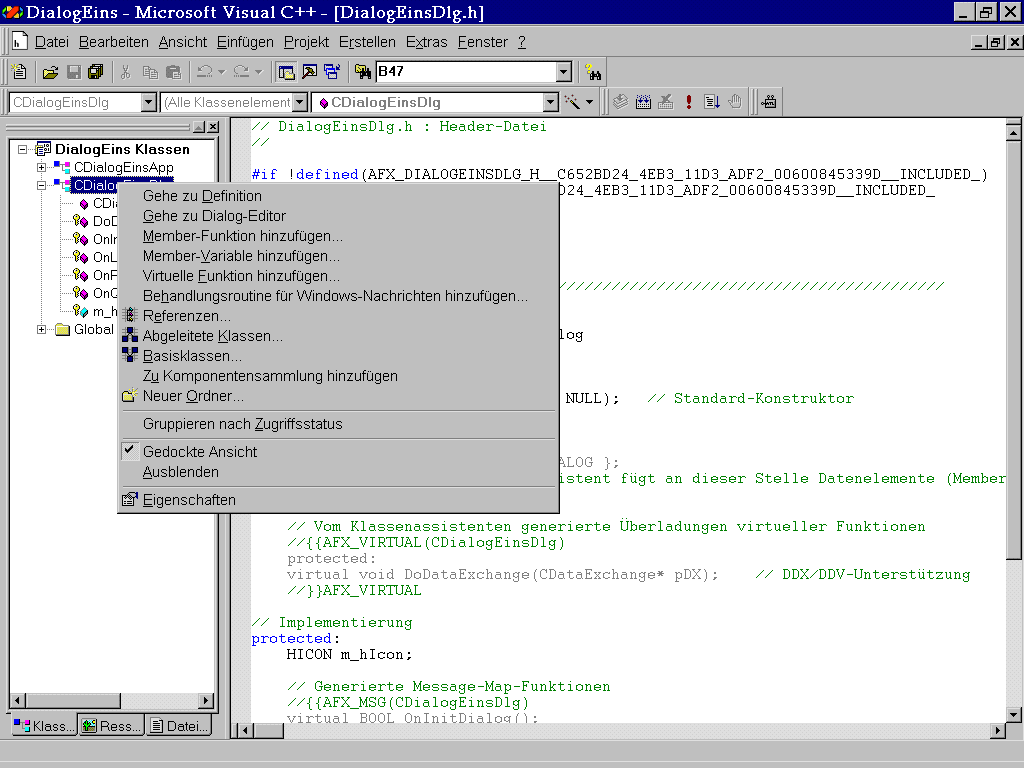Open the members combo showing CDialogEinsDlg
Screen dimensions: 1024x768
click(551, 103)
